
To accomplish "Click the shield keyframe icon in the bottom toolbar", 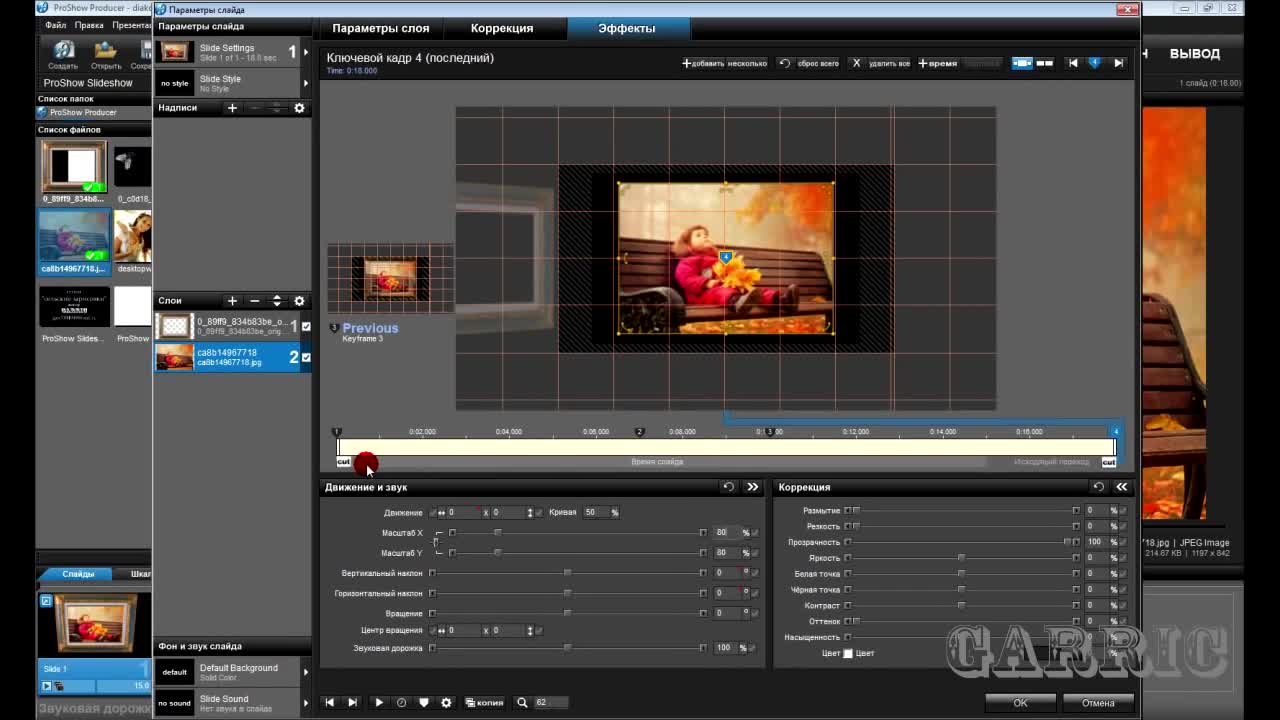I will [424, 703].
